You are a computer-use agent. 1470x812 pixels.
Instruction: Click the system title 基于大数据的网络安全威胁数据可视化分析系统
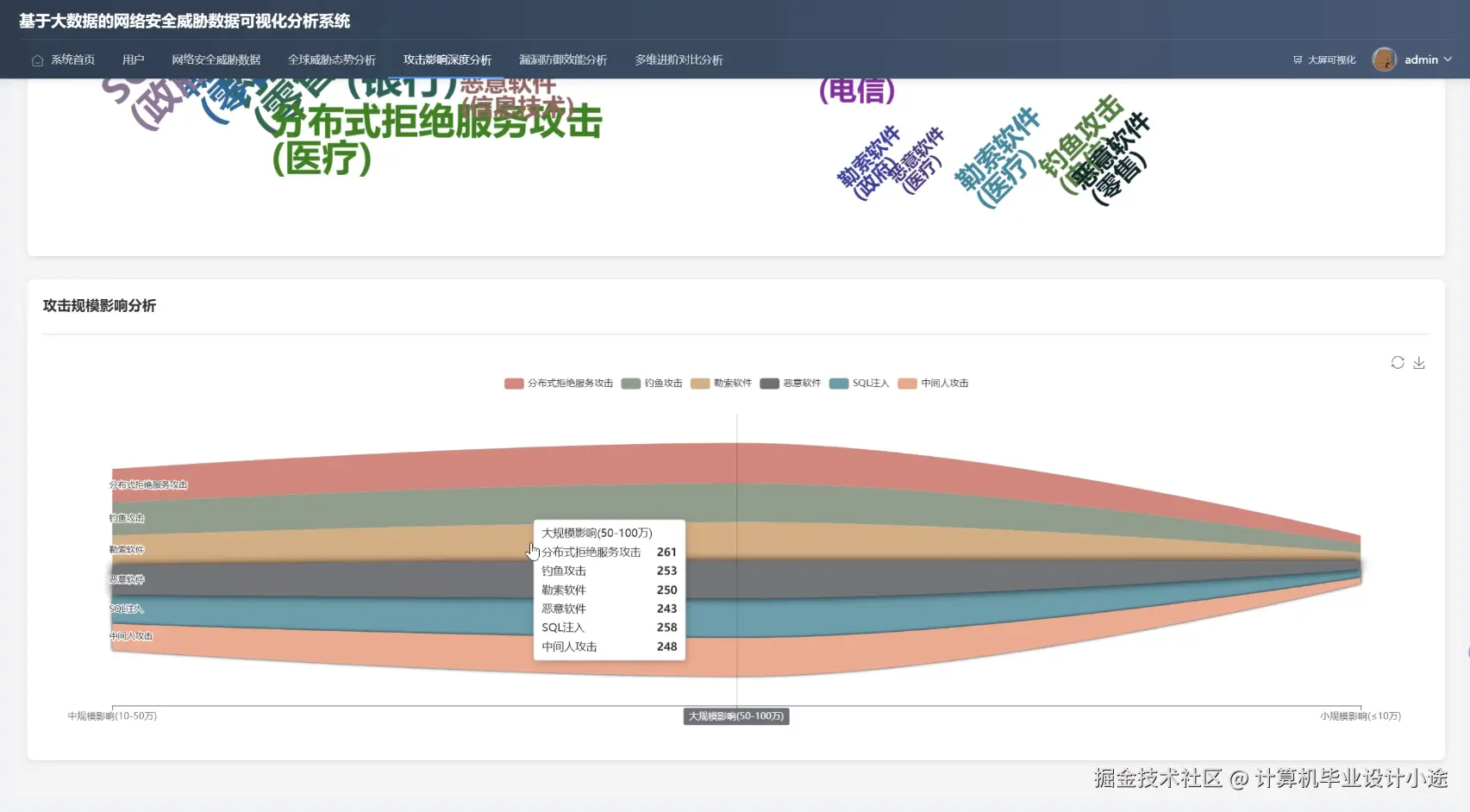pos(185,21)
